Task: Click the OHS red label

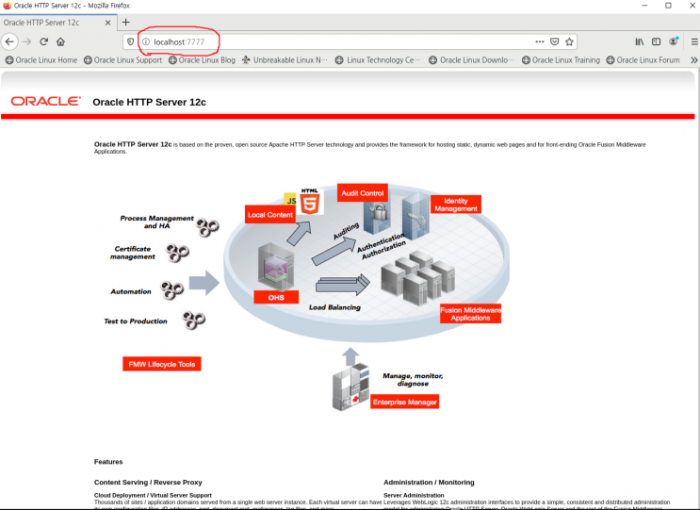Action: click(x=276, y=297)
